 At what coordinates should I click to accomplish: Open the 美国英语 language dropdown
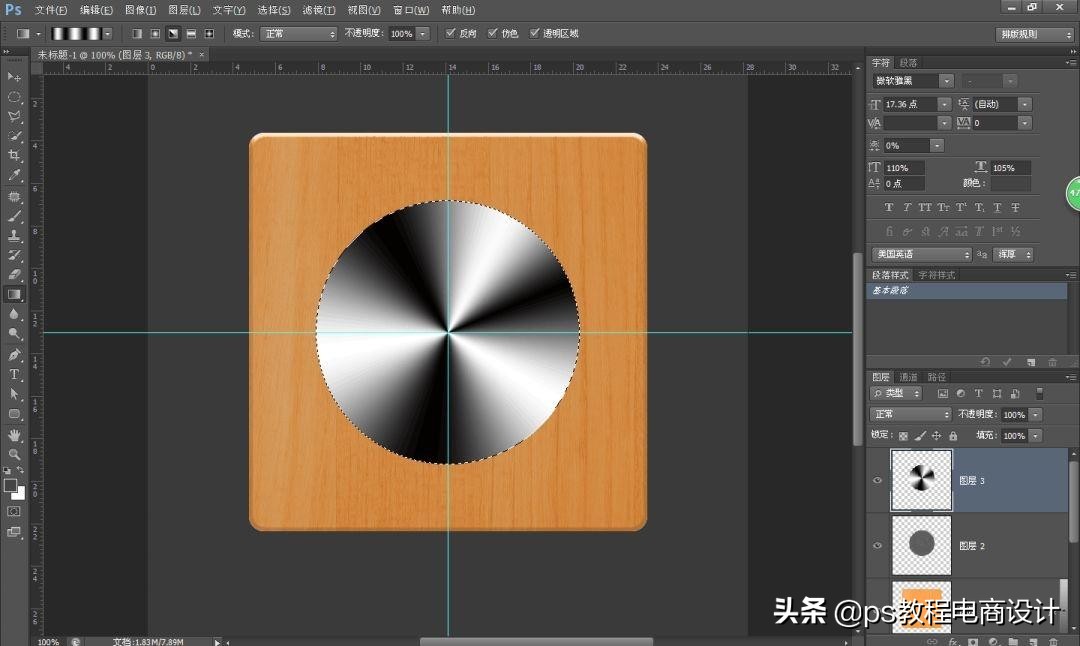[920, 253]
